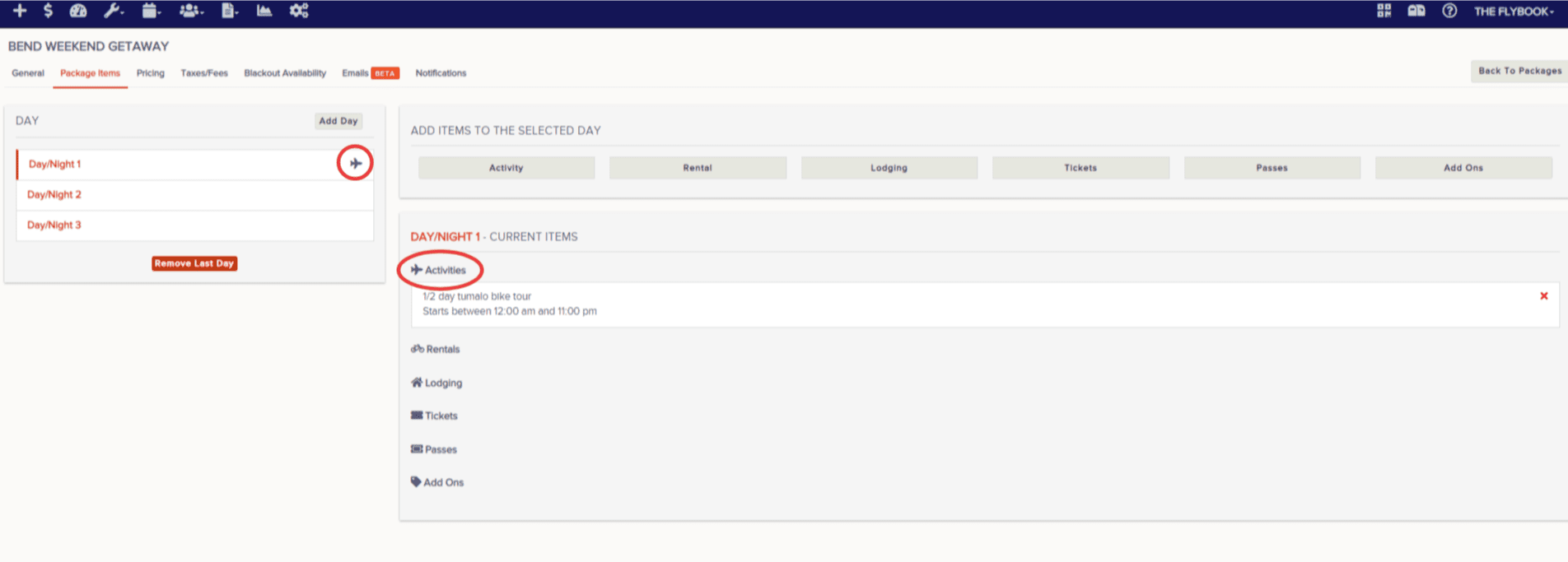Click the Add Ons section label
The image size is (1568, 562).
pyautogui.click(x=444, y=483)
